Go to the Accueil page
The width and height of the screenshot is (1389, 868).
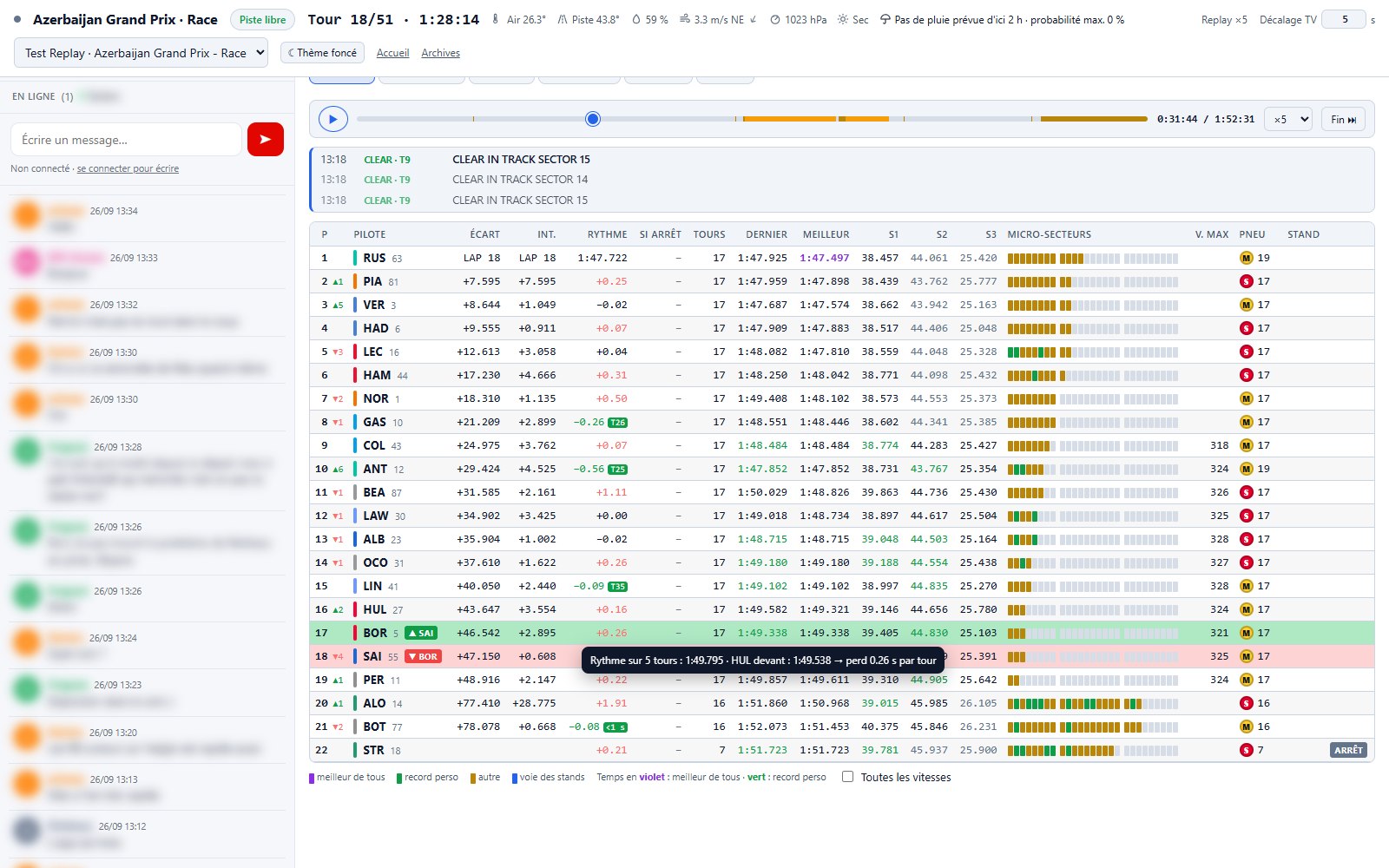(392, 53)
